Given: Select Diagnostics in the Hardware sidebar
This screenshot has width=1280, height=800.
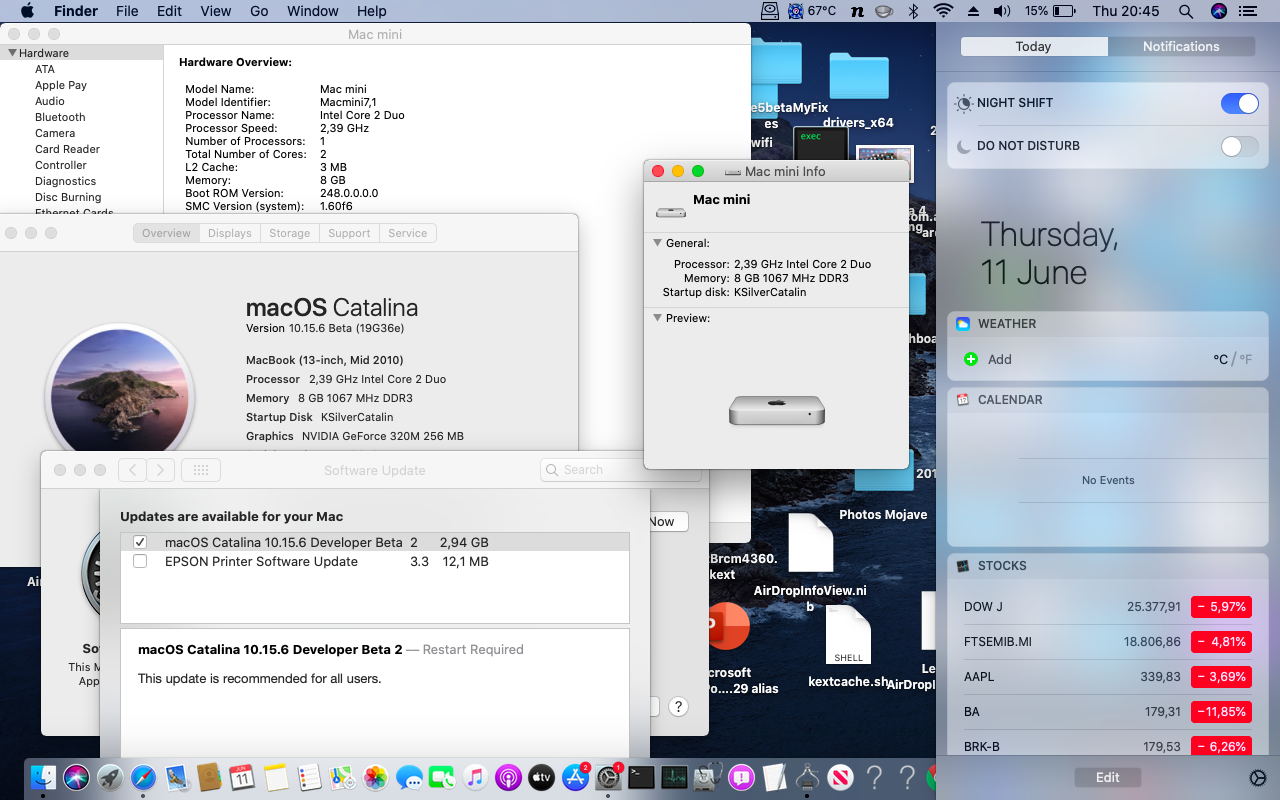Looking at the screenshot, I should point(65,181).
